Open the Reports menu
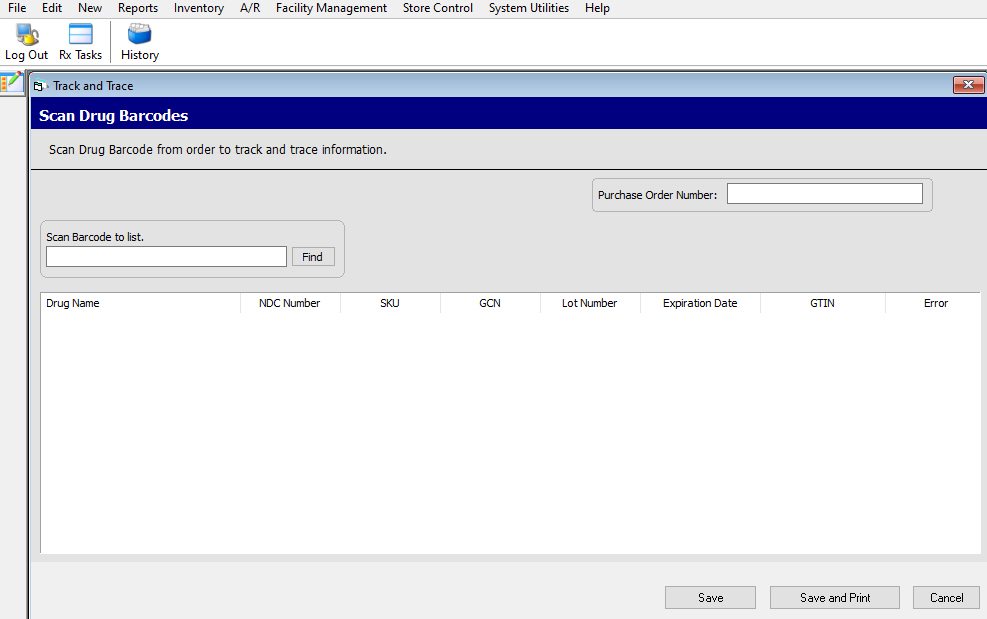The height and width of the screenshot is (619, 987). [x=138, y=8]
